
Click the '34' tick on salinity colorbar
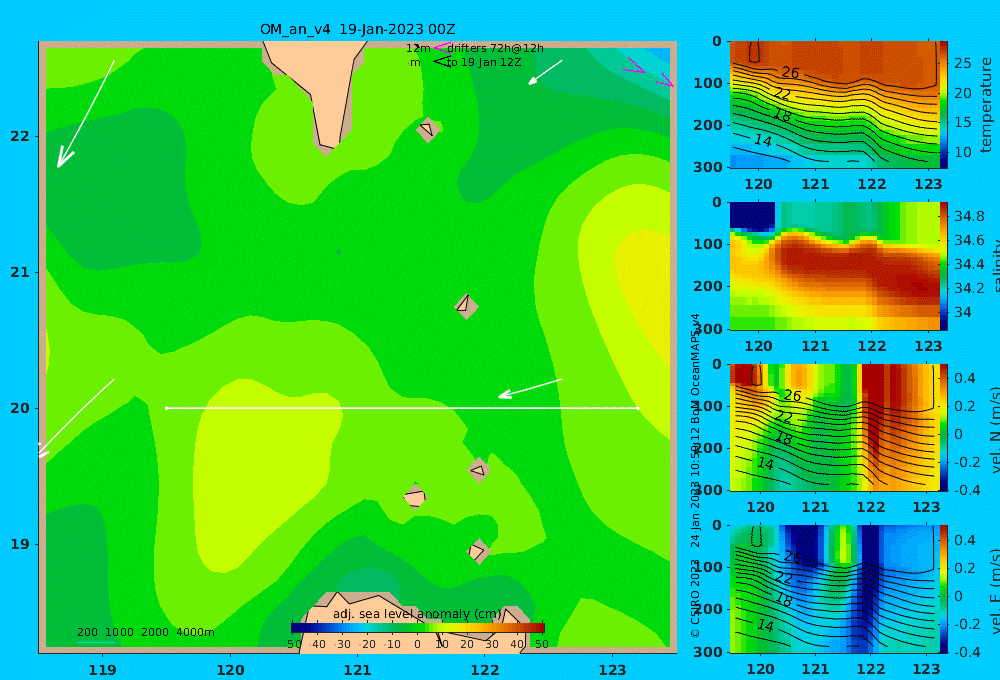coord(963,312)
